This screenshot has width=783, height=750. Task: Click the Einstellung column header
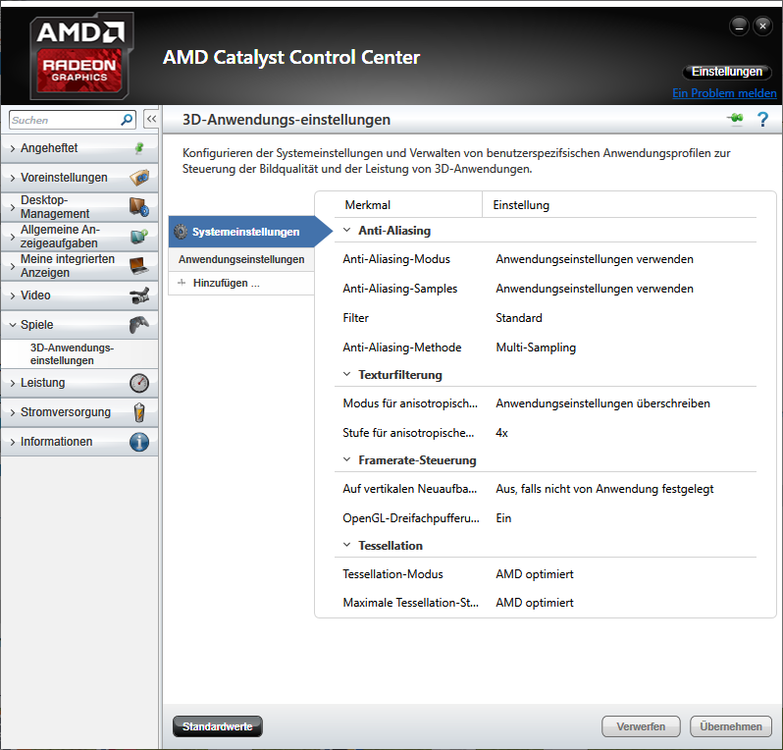(521, 205)
